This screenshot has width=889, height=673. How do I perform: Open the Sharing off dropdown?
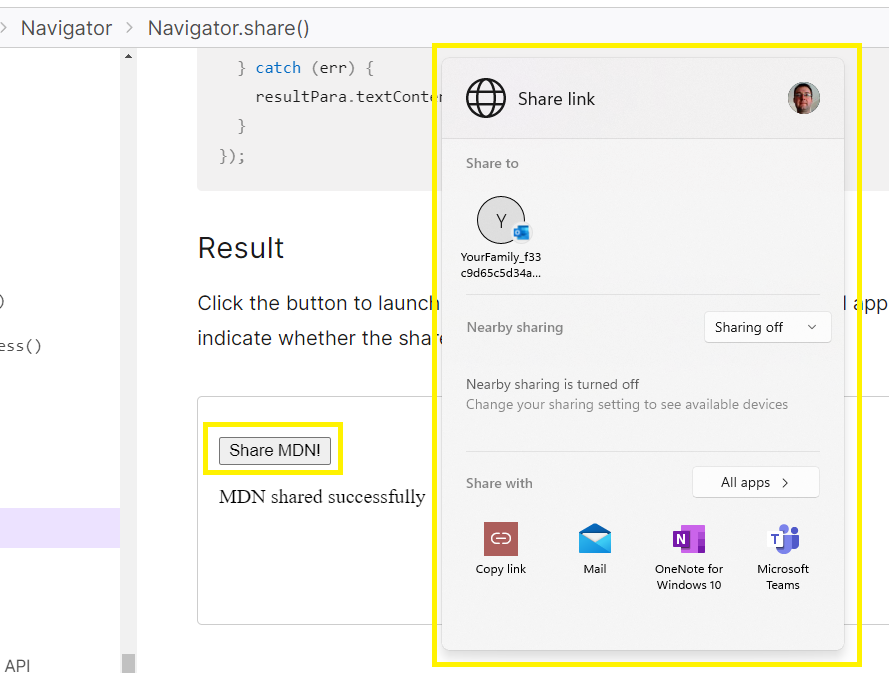(x=767, y=327)
